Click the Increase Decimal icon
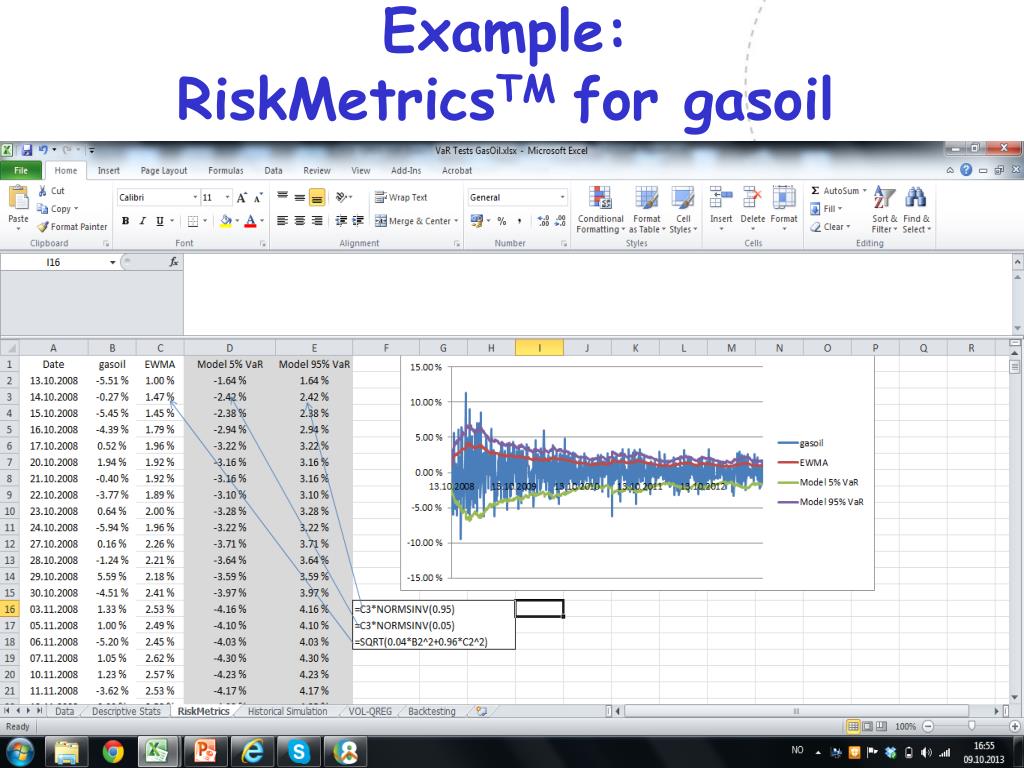 click(x=543, y=221)
